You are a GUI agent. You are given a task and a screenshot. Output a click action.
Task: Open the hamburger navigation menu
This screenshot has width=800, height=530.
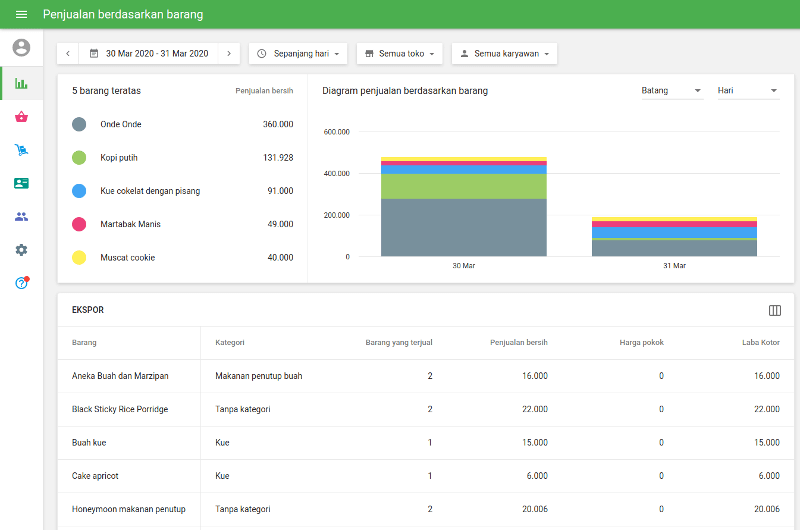pos(21,15)
